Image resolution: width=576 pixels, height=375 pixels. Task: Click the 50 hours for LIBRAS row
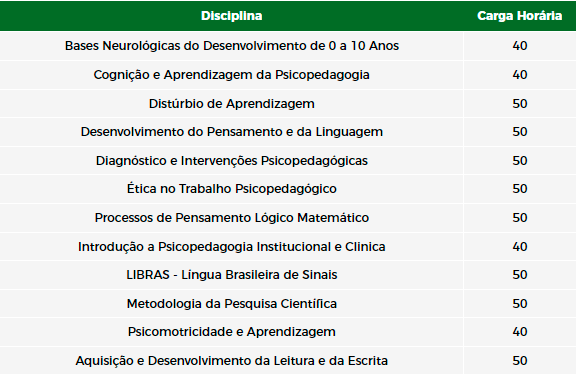pos(520,275)
